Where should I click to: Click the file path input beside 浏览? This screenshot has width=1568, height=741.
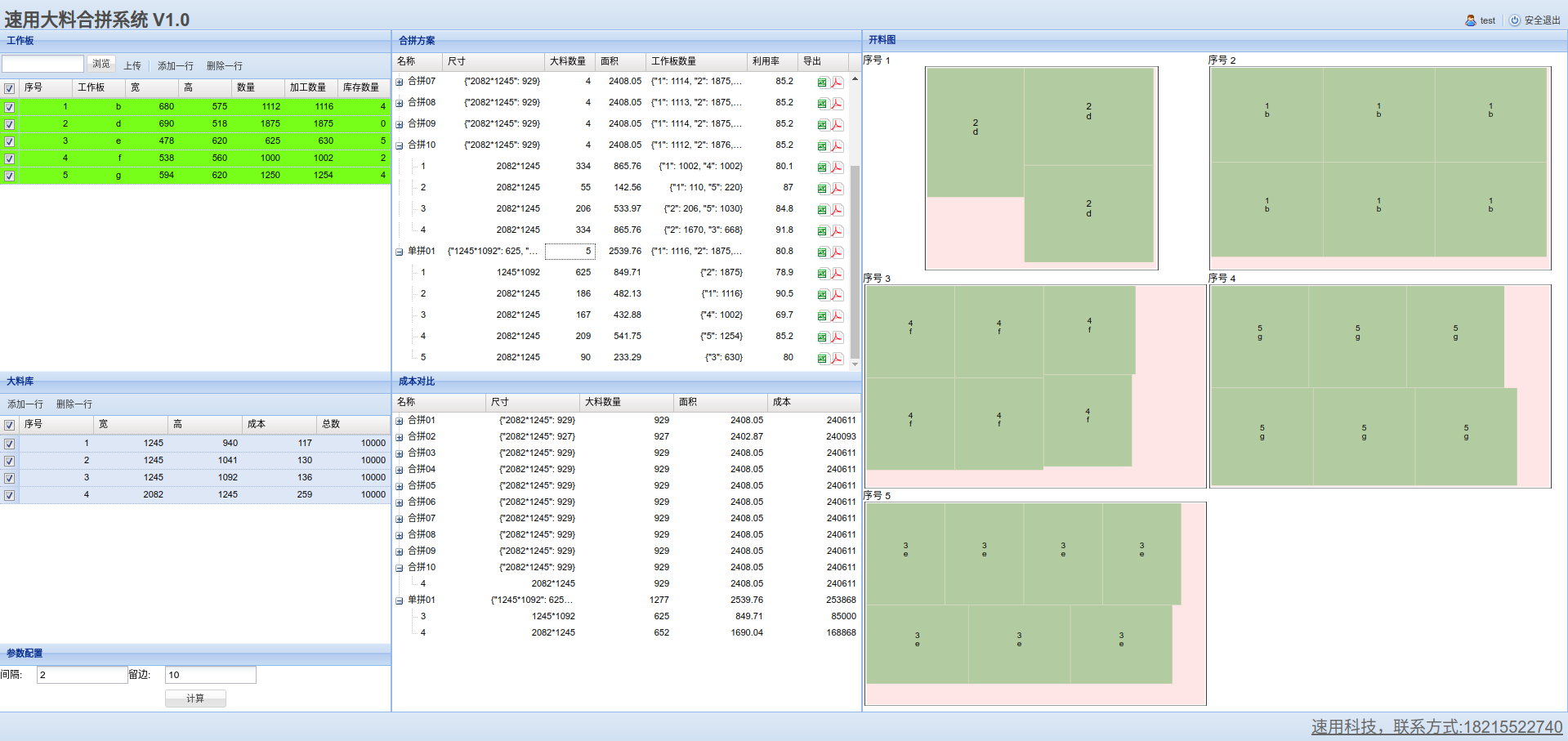click(x=43, y=64)
